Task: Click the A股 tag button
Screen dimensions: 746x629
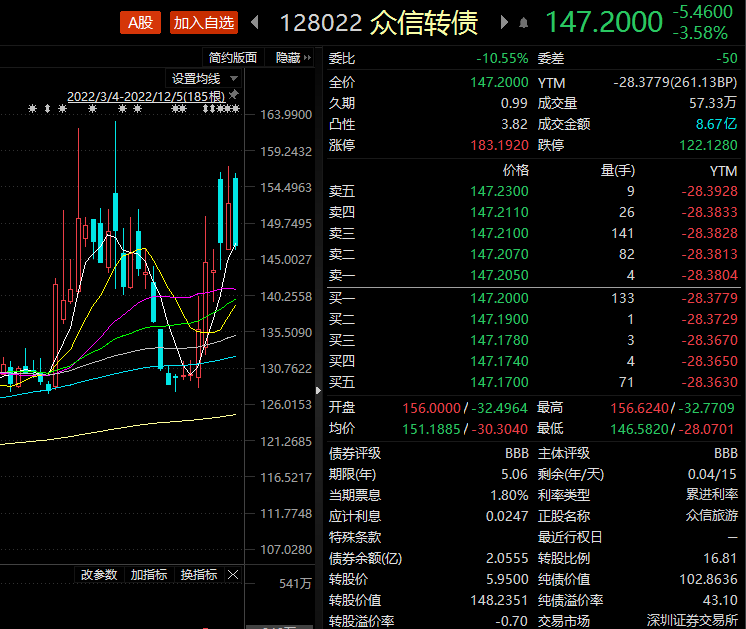Action: 140,22
